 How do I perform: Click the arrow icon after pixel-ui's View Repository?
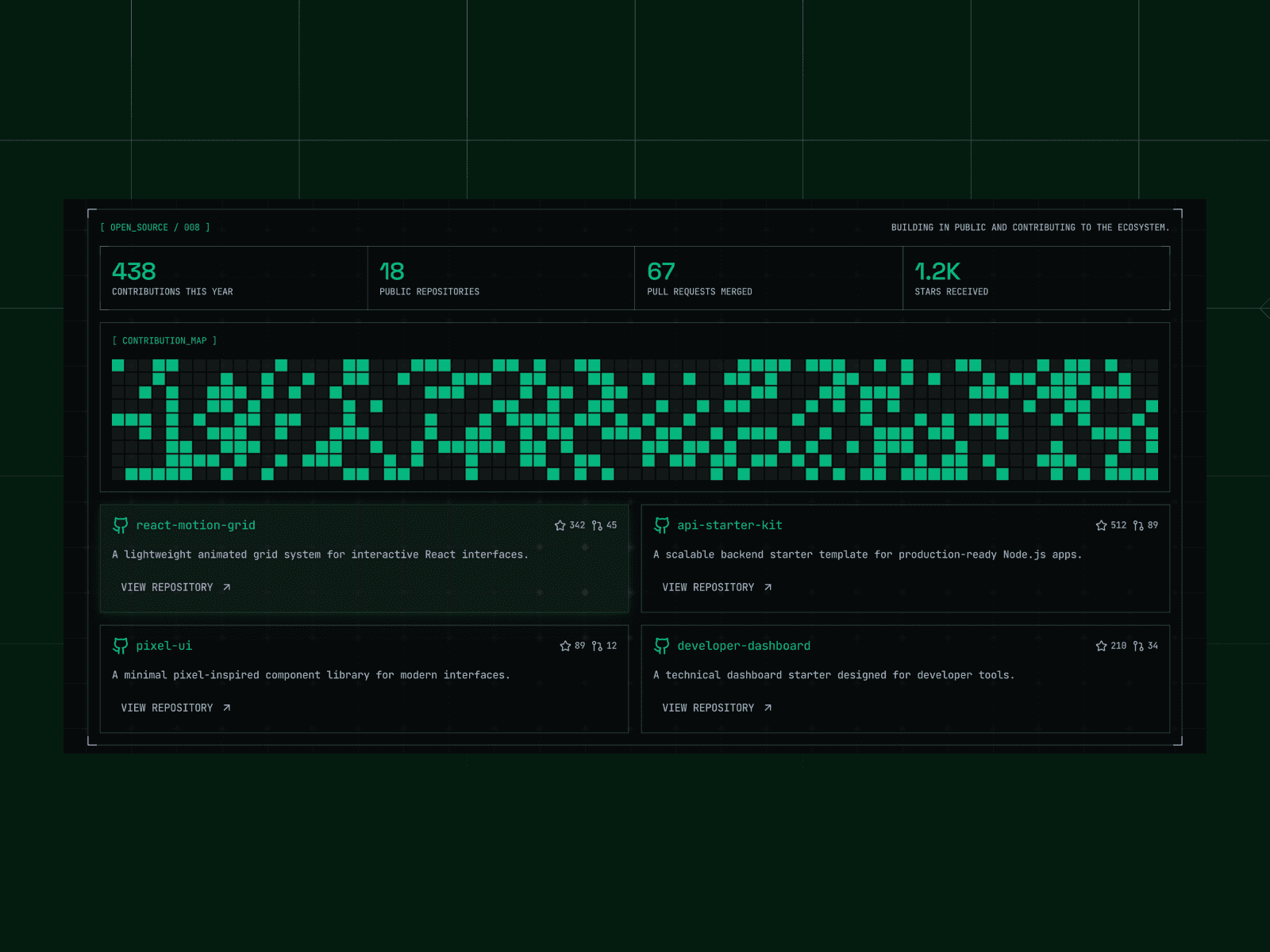(227, 708)
